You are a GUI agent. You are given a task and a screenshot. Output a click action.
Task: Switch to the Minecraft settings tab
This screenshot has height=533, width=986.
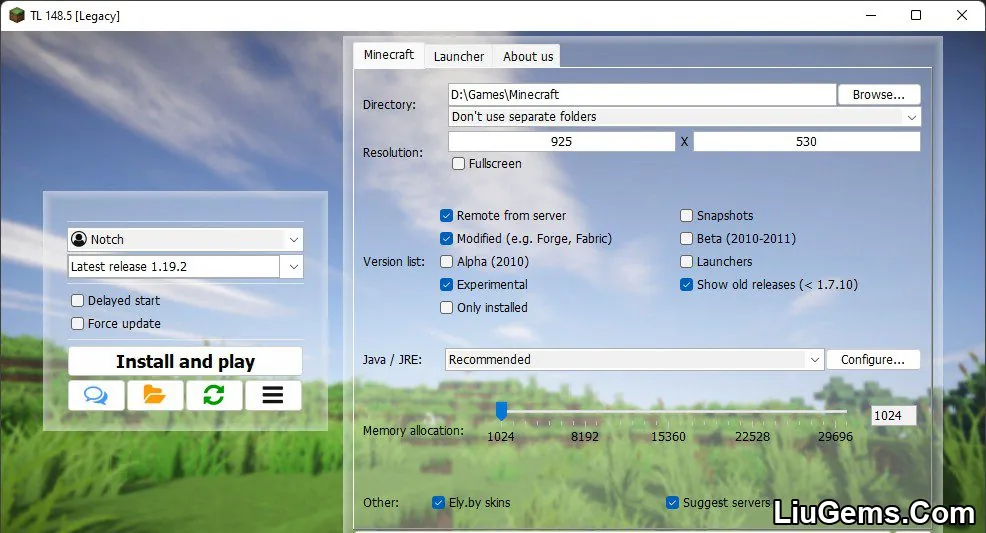(x=389, y=55)
